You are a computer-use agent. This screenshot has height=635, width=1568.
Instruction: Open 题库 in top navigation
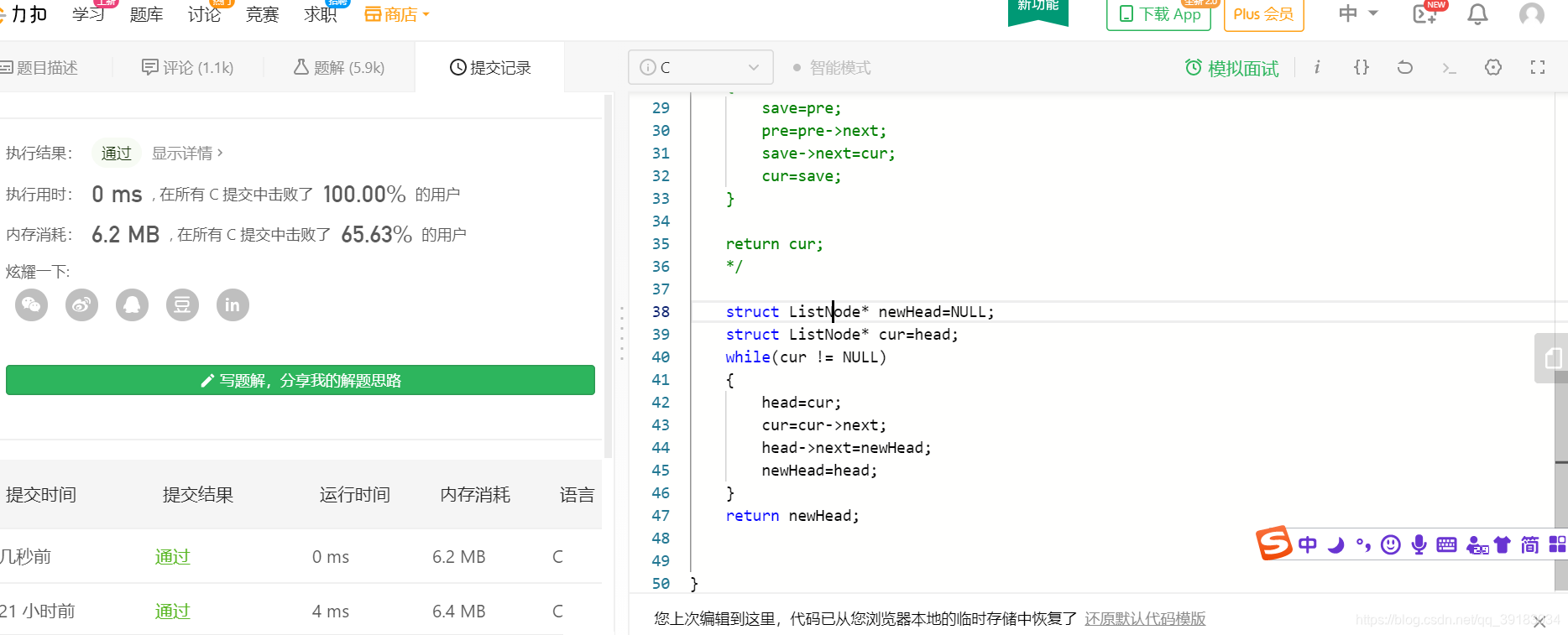coord(146,14)
